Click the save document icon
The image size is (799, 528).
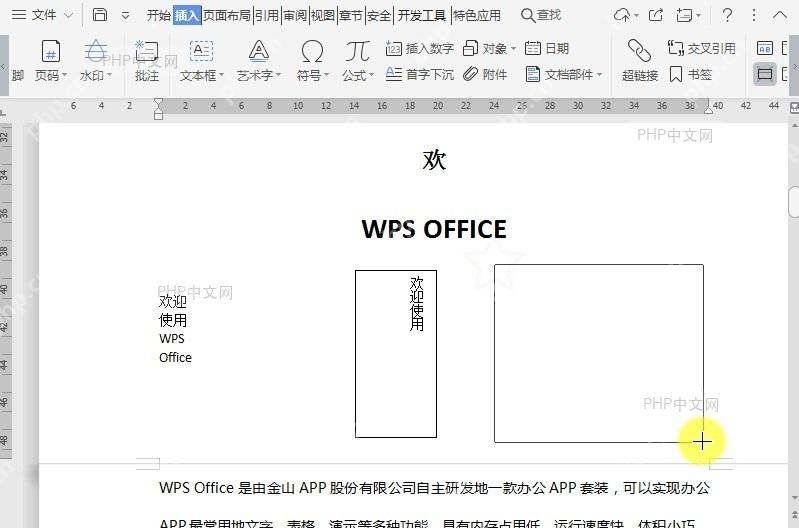(x=100, y=15)
